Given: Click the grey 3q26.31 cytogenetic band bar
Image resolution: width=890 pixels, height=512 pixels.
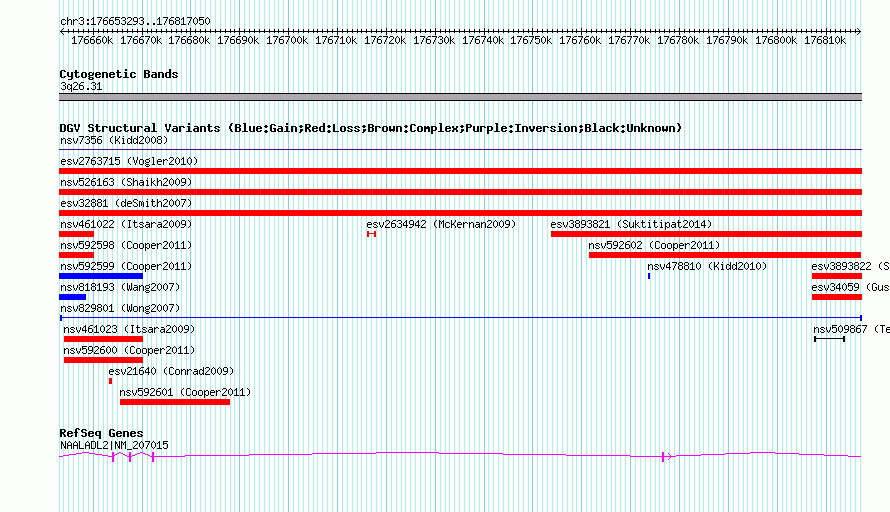Looking at the screenshot, I should [x=460, y=97].
